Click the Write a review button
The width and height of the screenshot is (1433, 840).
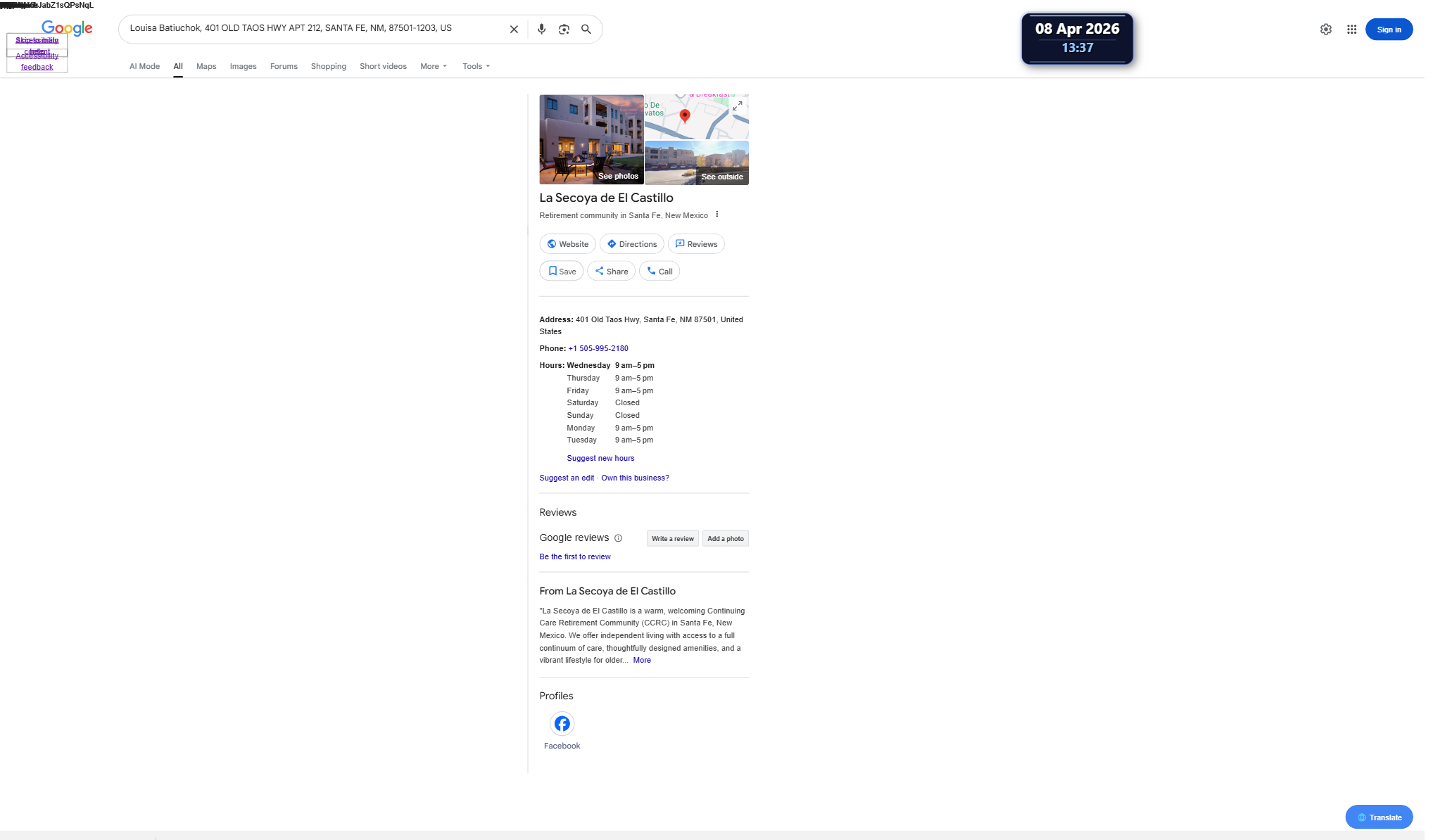pyautogui.click(x=672, y=538)
